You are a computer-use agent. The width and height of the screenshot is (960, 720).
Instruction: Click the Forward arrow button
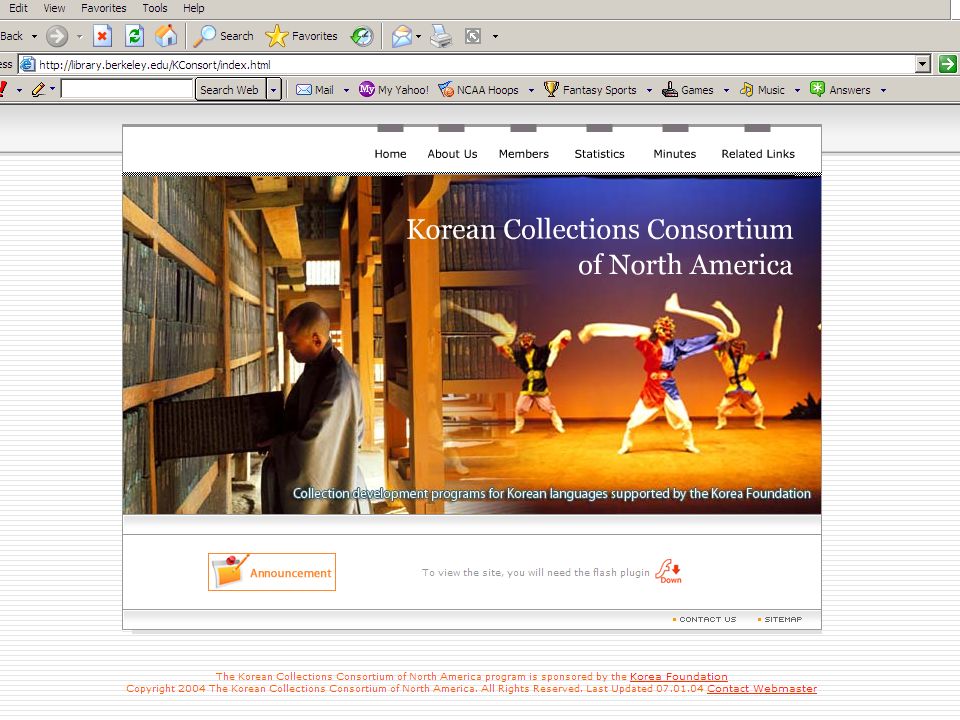pos(57,36)
